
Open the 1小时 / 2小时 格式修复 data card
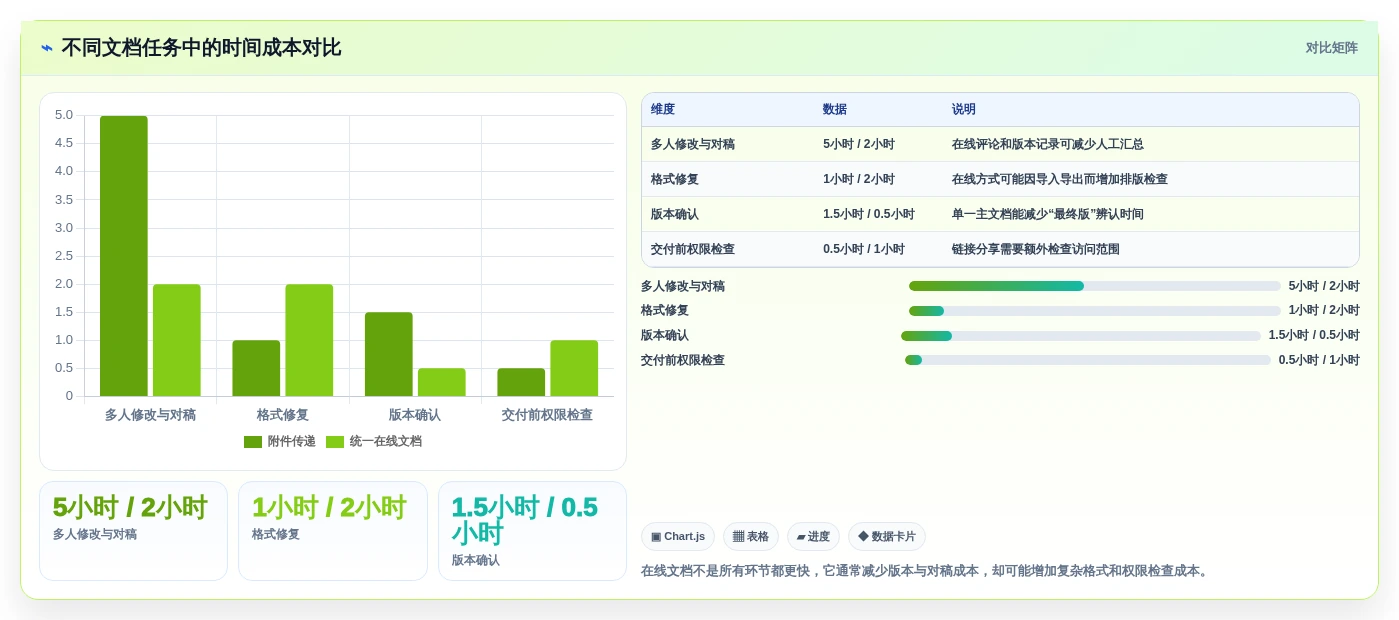pyautogui.click(x=333, y=531)
